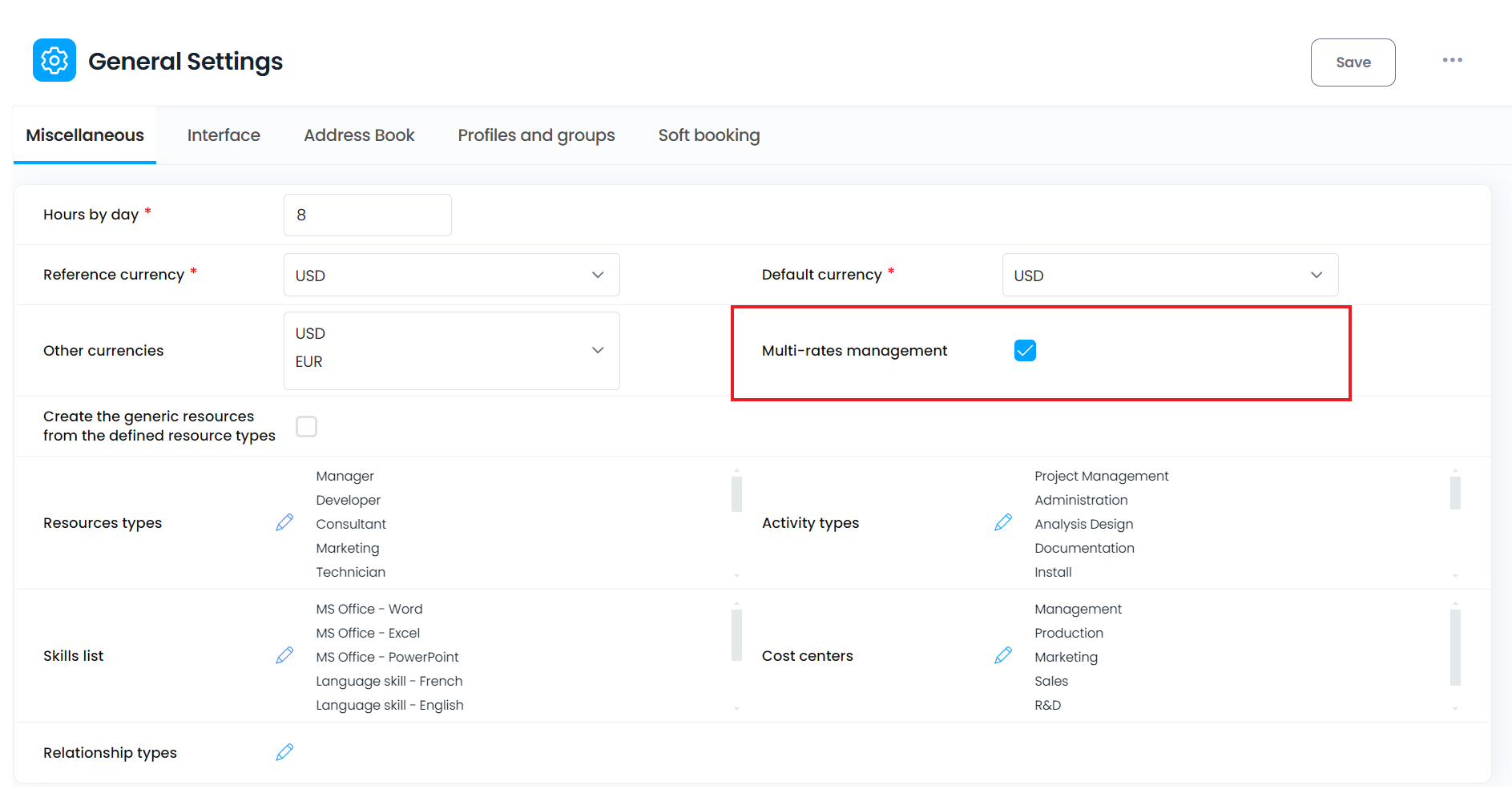Edit the Relationship types with pencil icon
Screen dimensions: 1512x789
(x=284, y=752)
